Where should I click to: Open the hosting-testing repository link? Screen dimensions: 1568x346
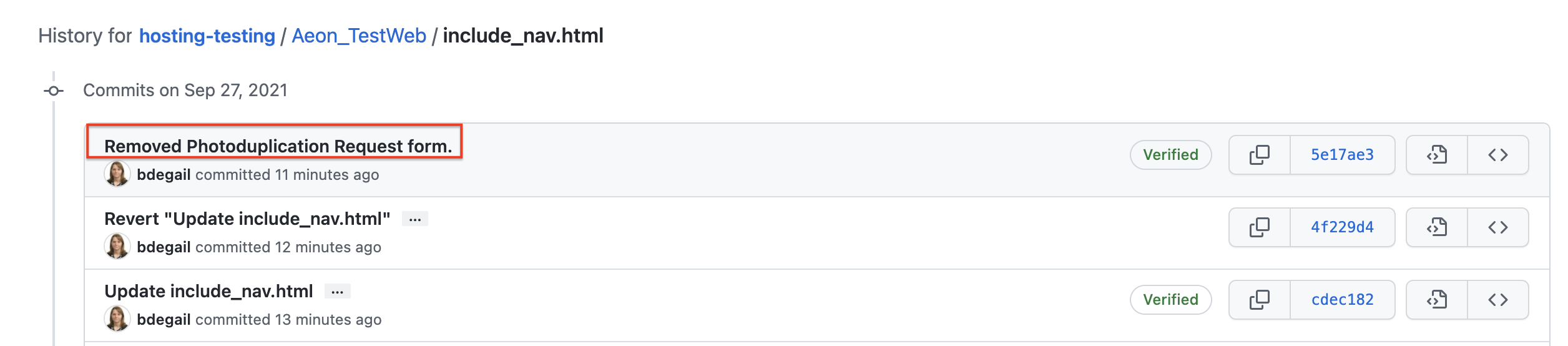pos(207,36)
